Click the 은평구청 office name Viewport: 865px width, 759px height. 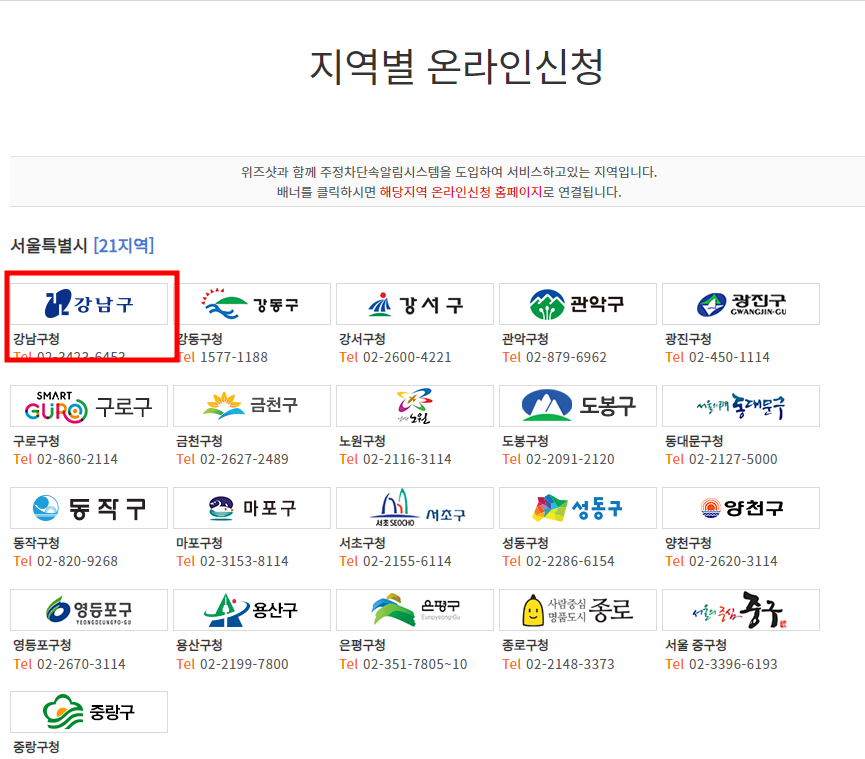point(362,645)
